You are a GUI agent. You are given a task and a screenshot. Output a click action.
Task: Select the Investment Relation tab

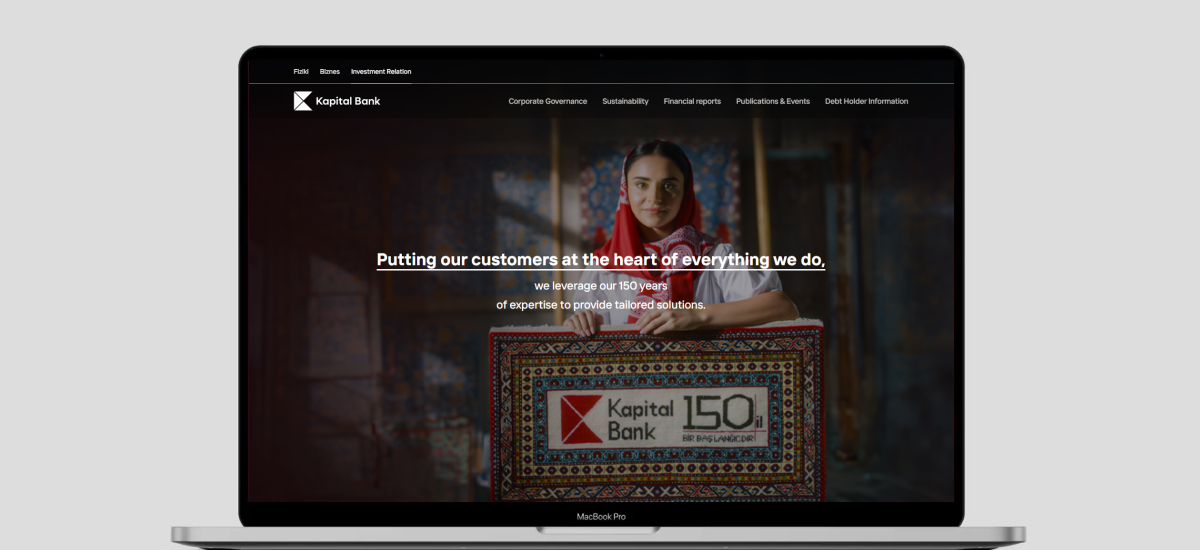381,72
